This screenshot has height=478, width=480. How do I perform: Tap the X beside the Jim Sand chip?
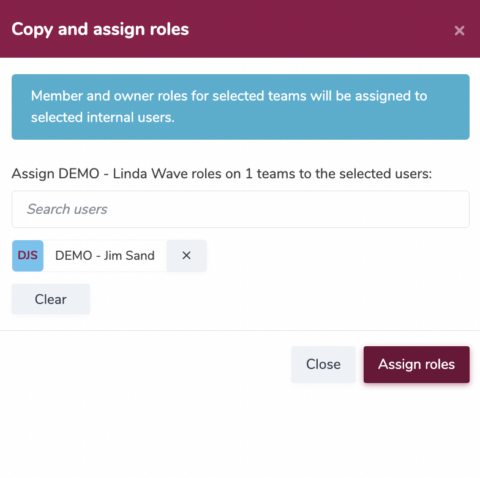pos(186,256)
